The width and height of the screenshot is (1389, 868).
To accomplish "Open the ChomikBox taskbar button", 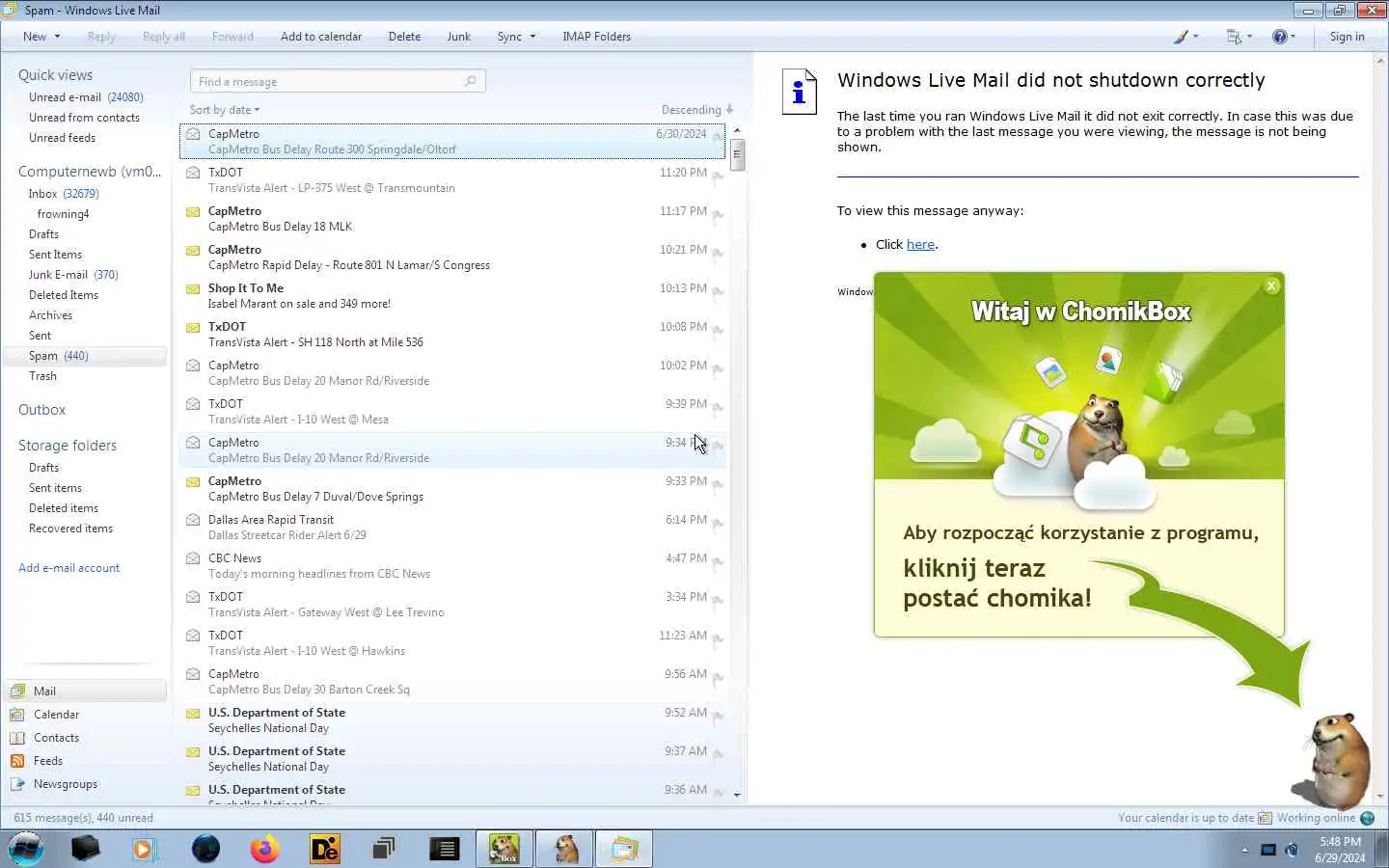I will click(504, 849).
